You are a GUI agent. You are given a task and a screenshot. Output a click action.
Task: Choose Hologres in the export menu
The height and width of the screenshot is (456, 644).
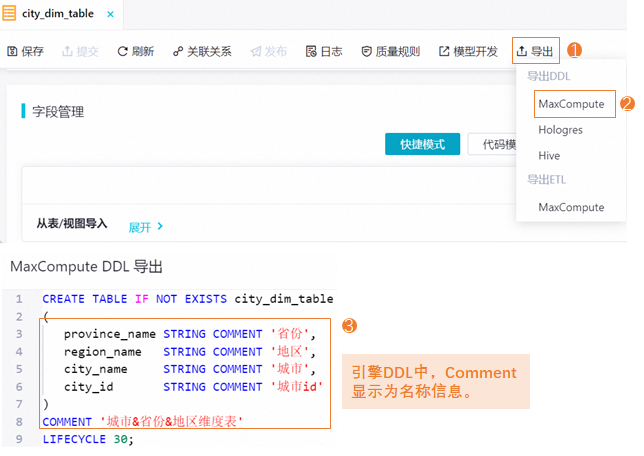[561, 130]
